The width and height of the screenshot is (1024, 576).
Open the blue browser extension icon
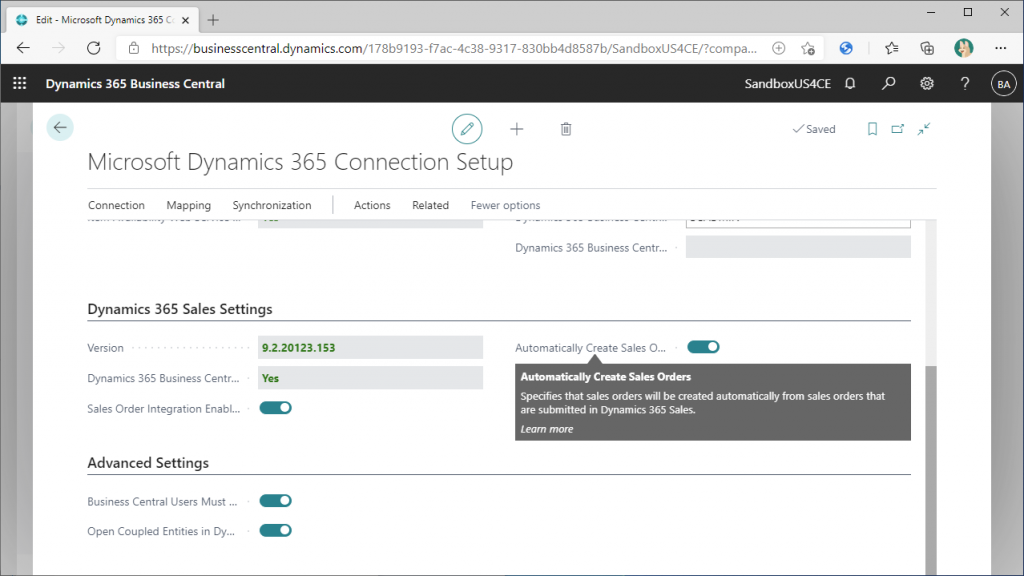point(846,48)
